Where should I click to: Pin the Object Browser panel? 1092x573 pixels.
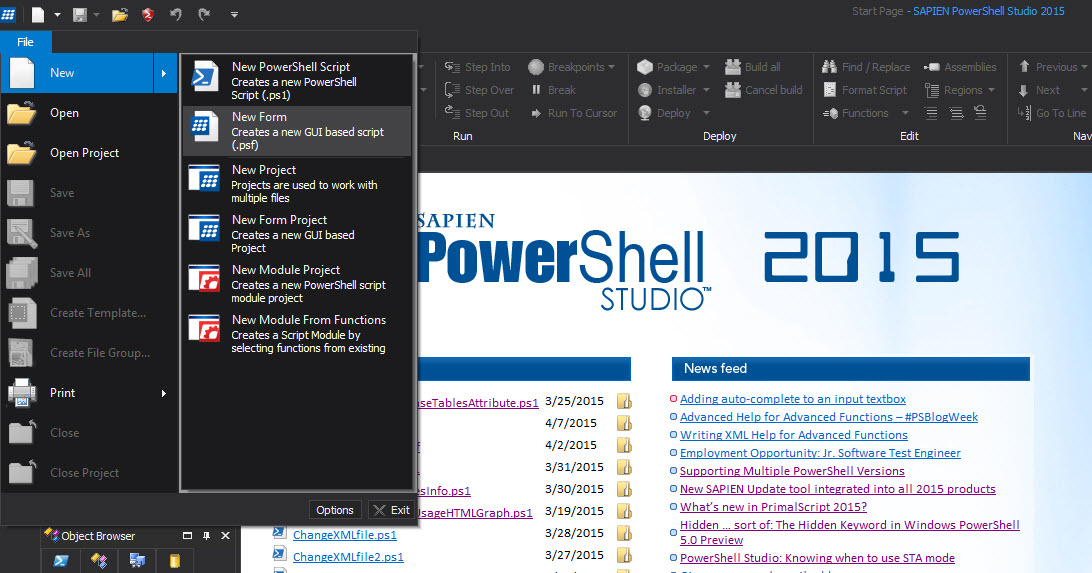206,535
